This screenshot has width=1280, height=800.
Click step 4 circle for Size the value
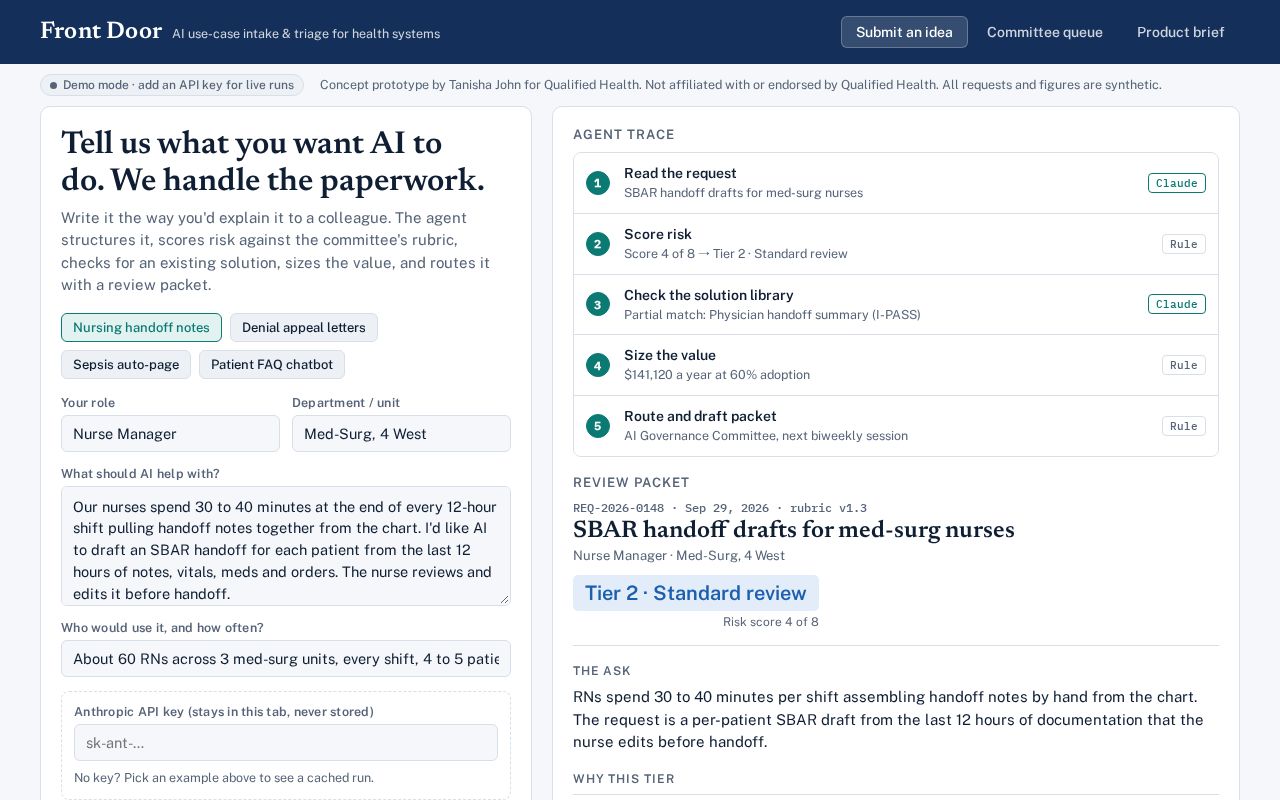pyautogui.click(x=598, y=365)
